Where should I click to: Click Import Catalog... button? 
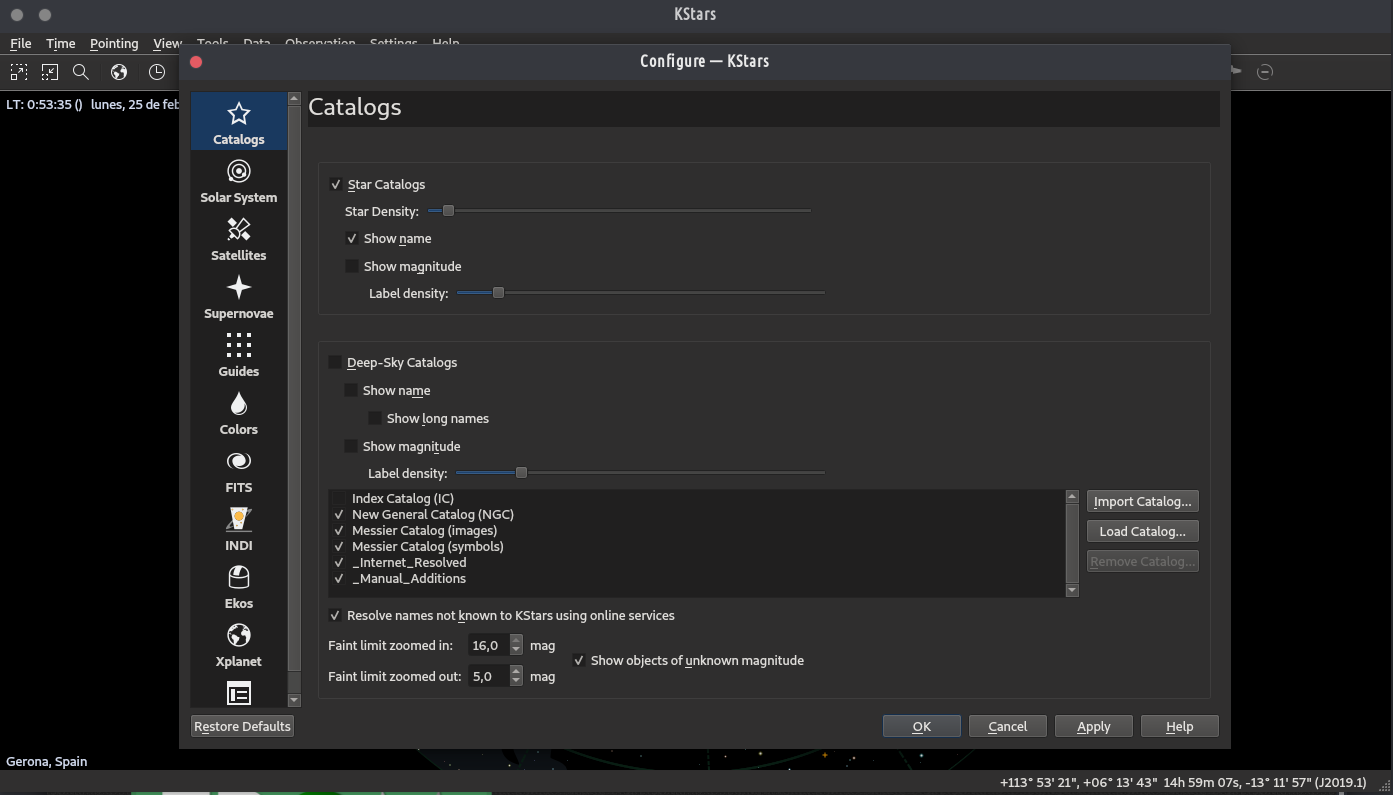(x=1143, y=501)
